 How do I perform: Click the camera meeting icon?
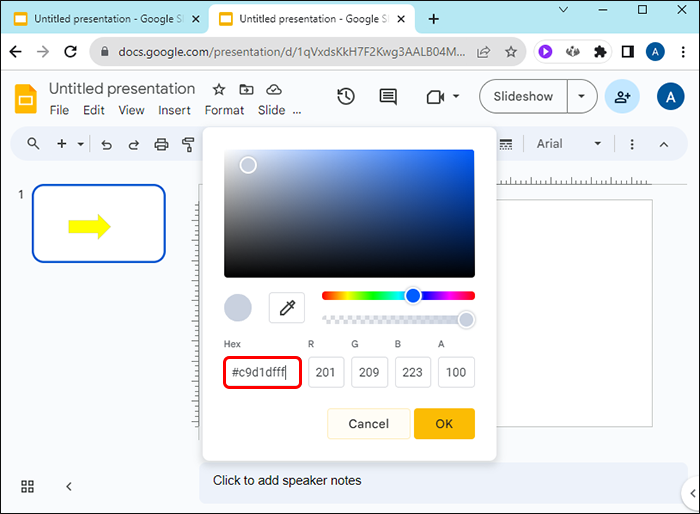[x=435, y=97]
